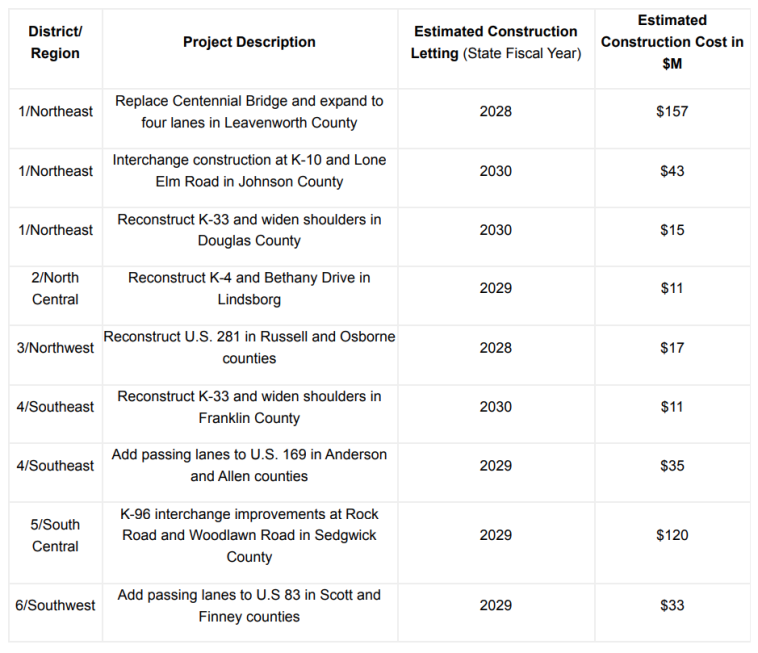This screenshot has width=758, height=653.
Task: Click the $43 cost cell
Action: click(672, 171)
